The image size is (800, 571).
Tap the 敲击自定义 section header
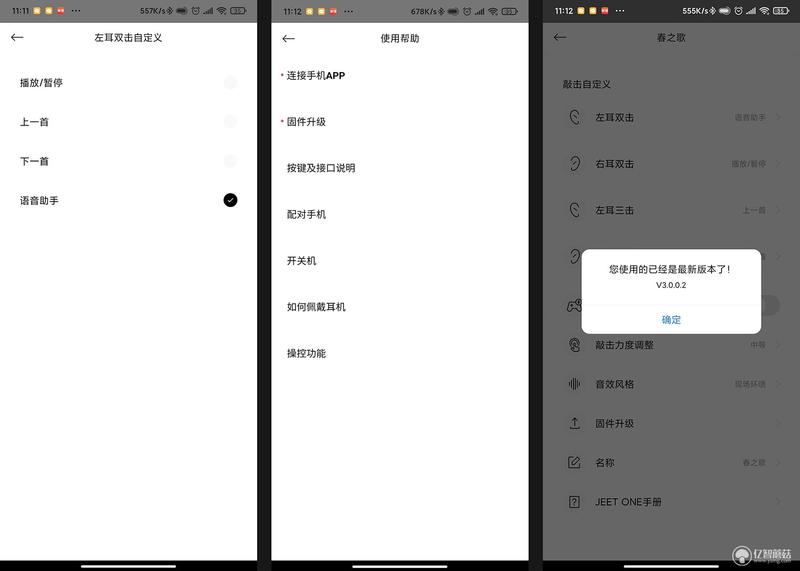[587, 84]
